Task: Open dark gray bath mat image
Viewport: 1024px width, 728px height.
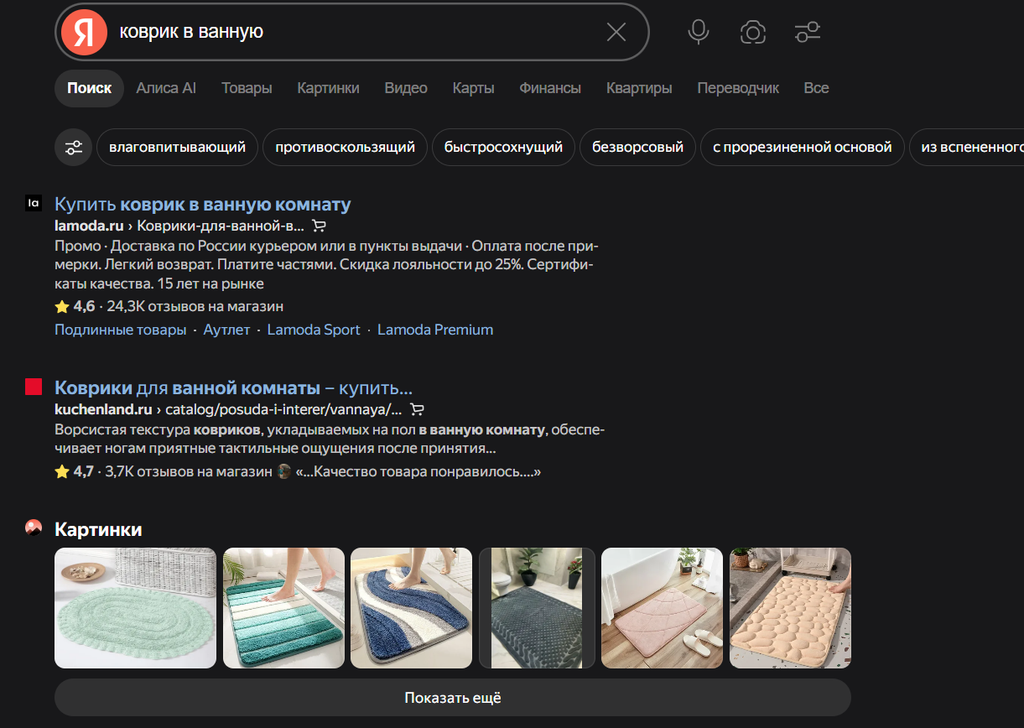Action: pyautogui.click(x=537, y=608)
